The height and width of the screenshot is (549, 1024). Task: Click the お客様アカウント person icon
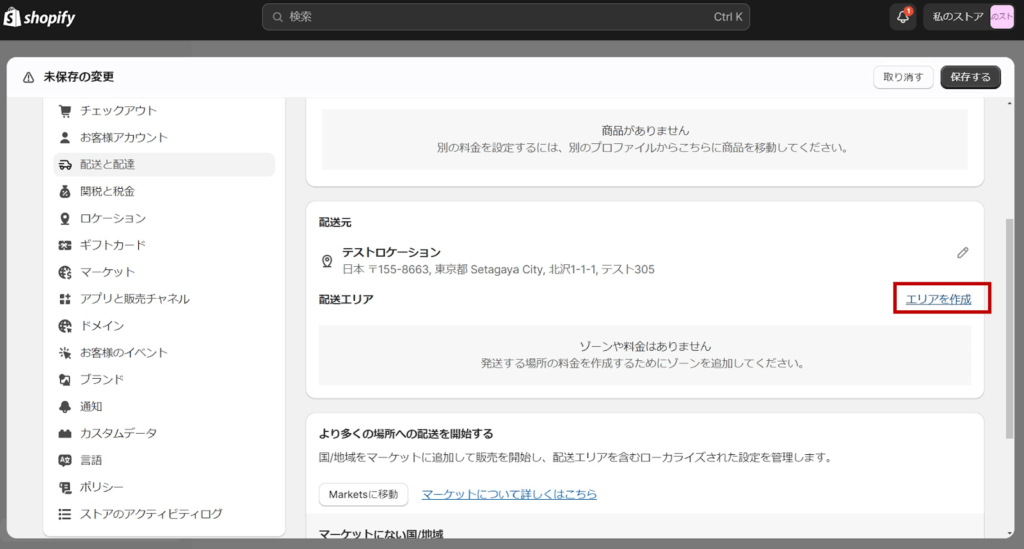point(65,138)
